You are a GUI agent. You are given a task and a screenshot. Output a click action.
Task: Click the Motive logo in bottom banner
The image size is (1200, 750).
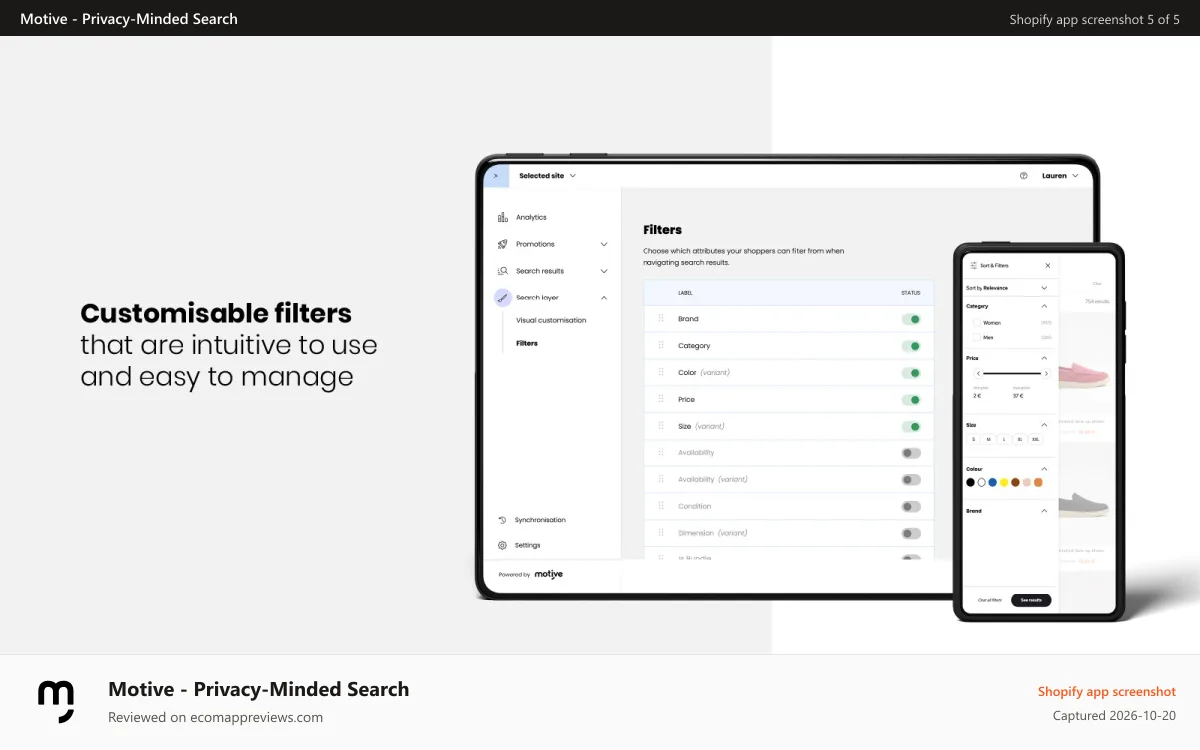click(56, 701)
